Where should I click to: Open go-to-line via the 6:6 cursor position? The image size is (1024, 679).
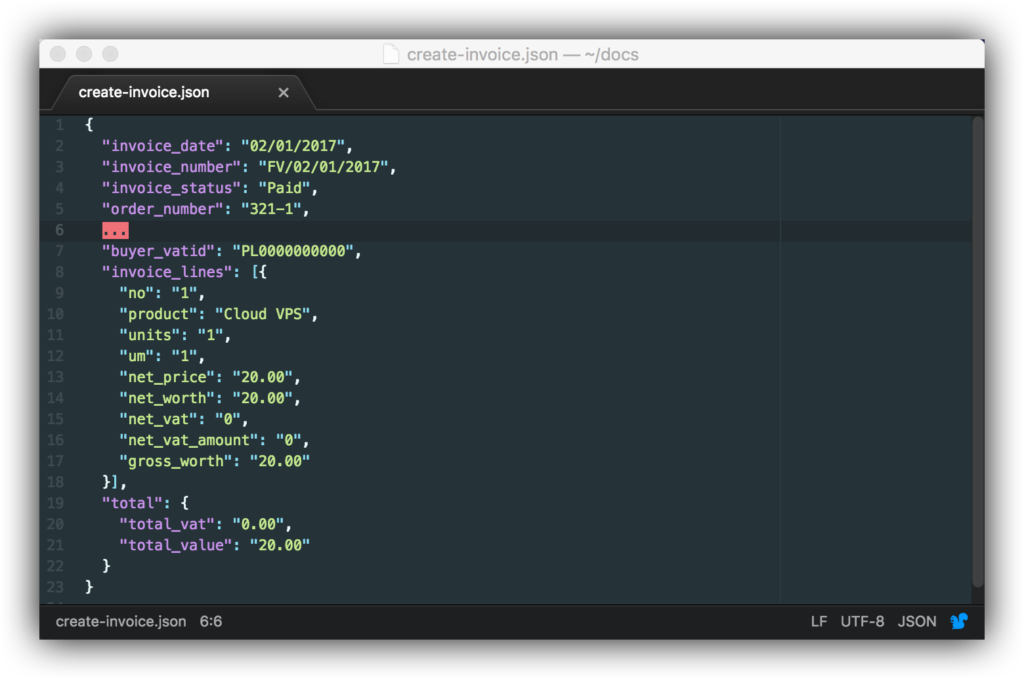(211, 621)
